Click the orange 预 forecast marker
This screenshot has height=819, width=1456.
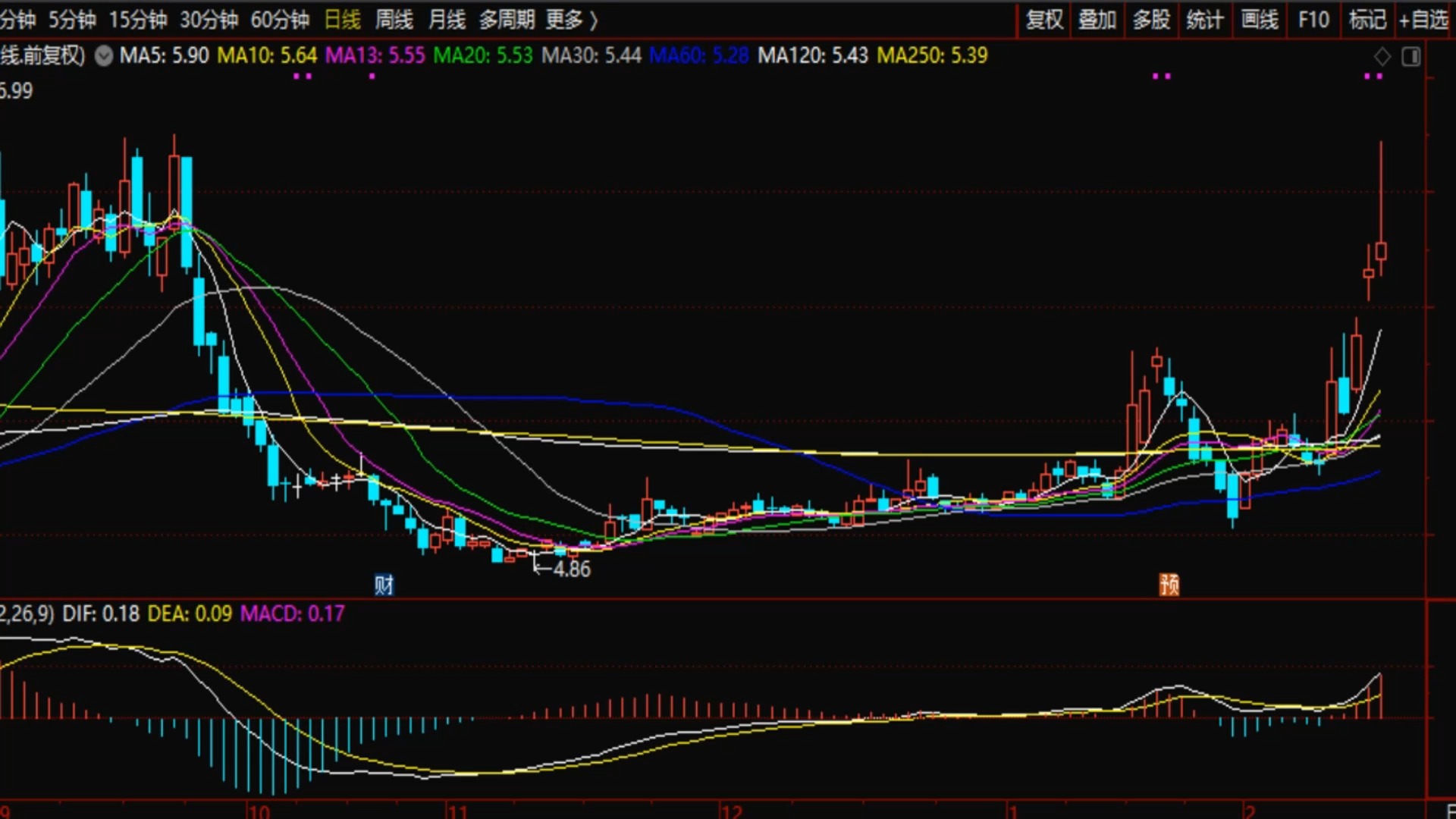(x=1169, y=584)
